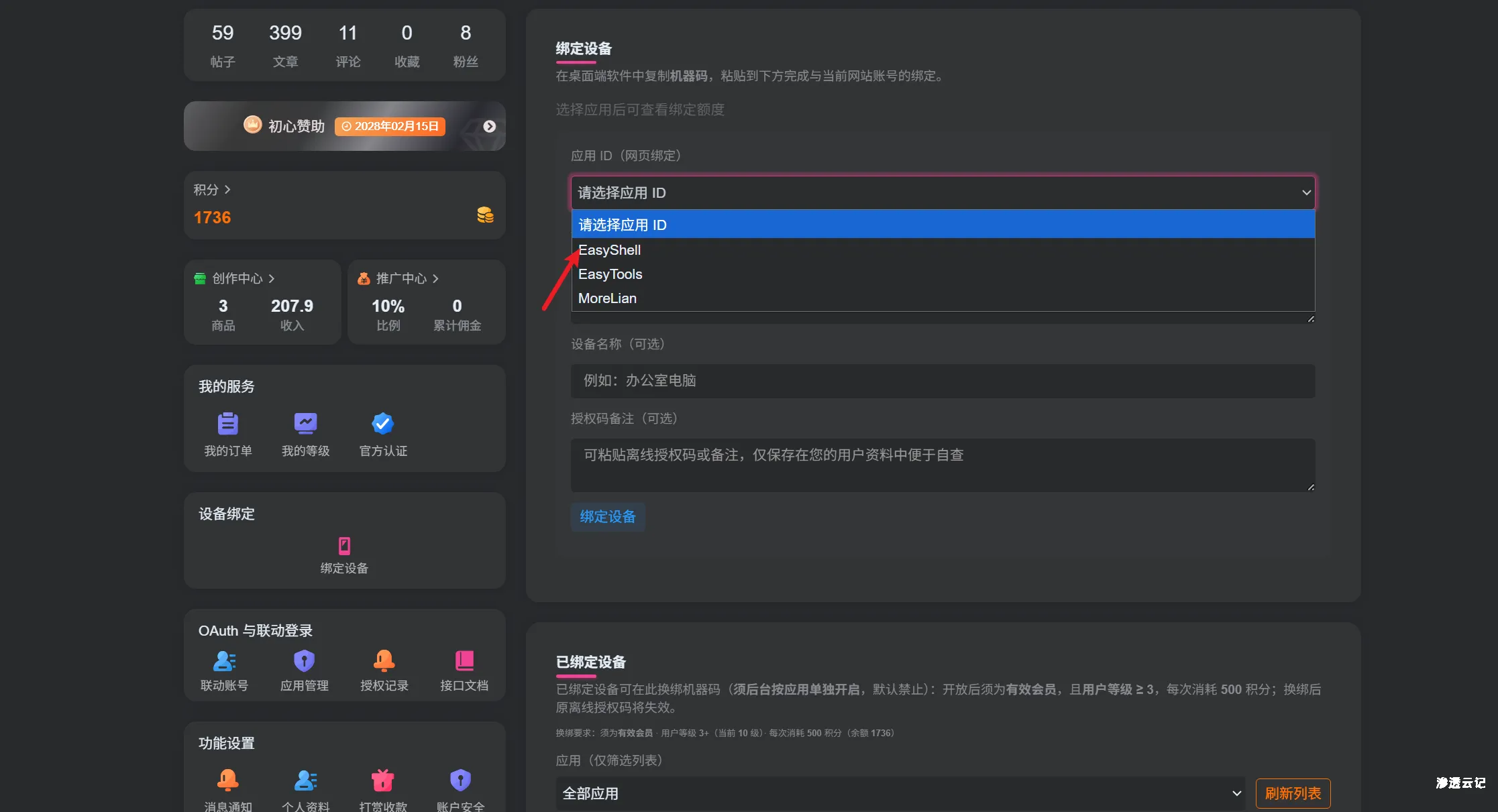Open 个人资料 profile icon
This screenshot has height=812, width=1498.
coord(305,780)
